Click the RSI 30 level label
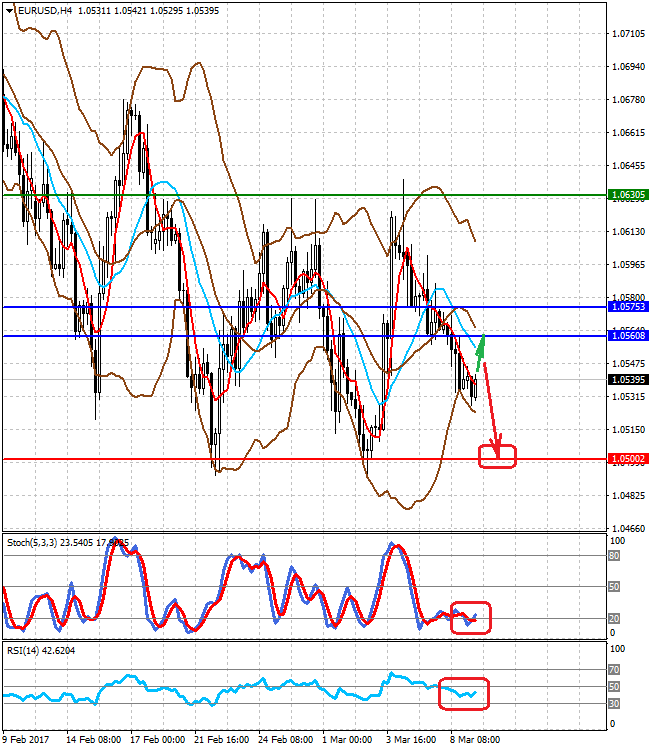This screenshot has width=649, height=751. (x=614, y=704)
